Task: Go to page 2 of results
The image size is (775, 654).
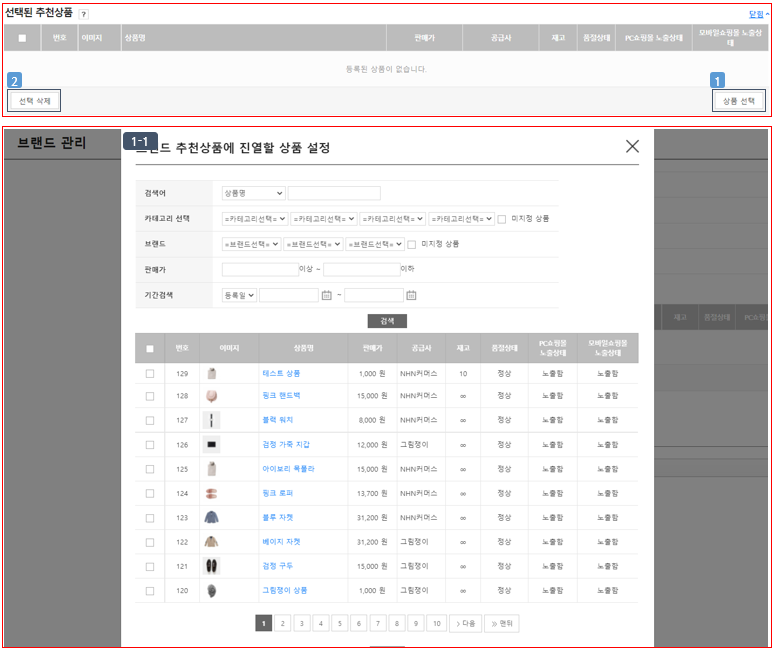Action: coord(283,624)
